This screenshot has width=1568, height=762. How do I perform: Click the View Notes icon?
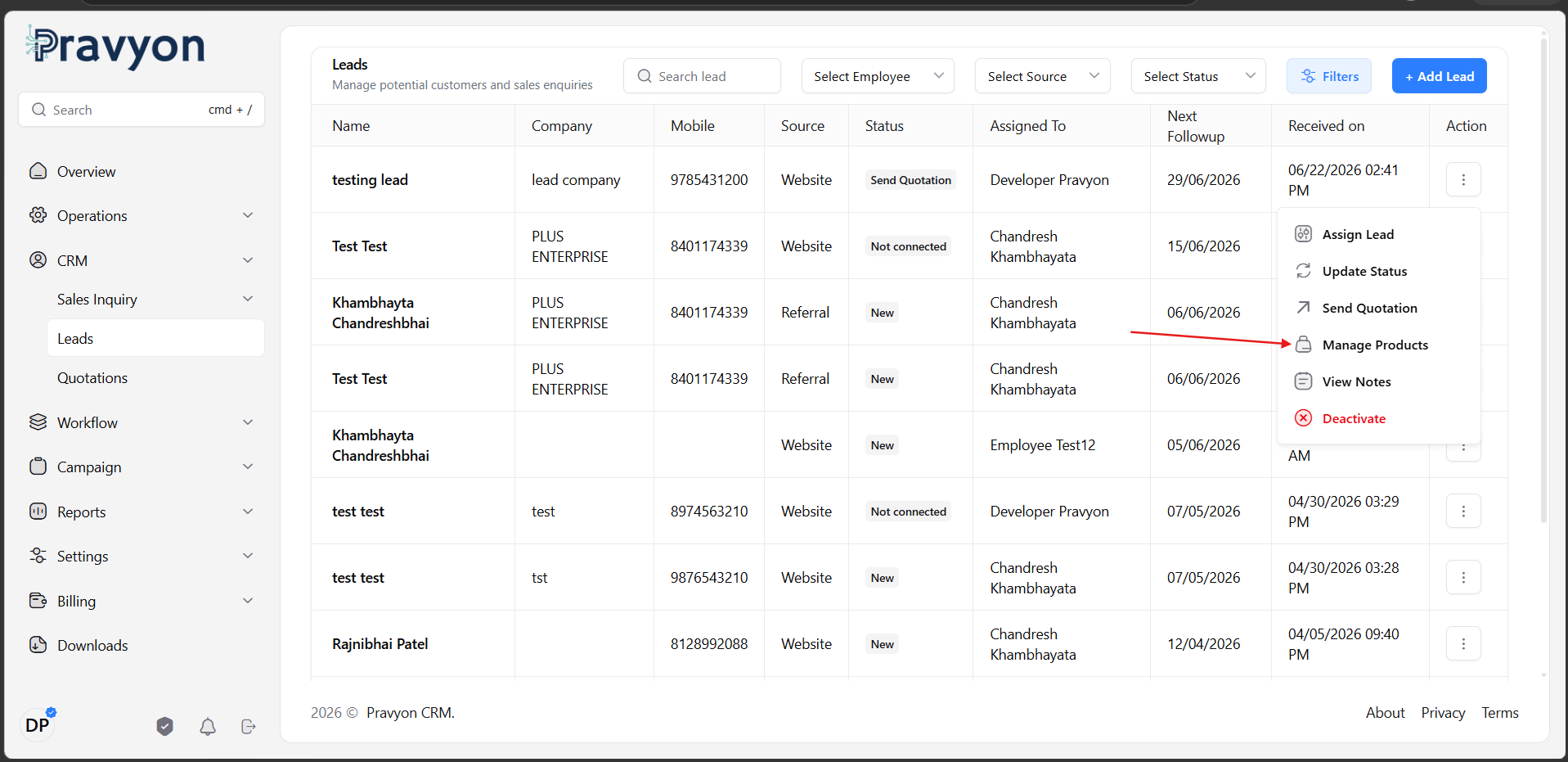coord(1304,381)
